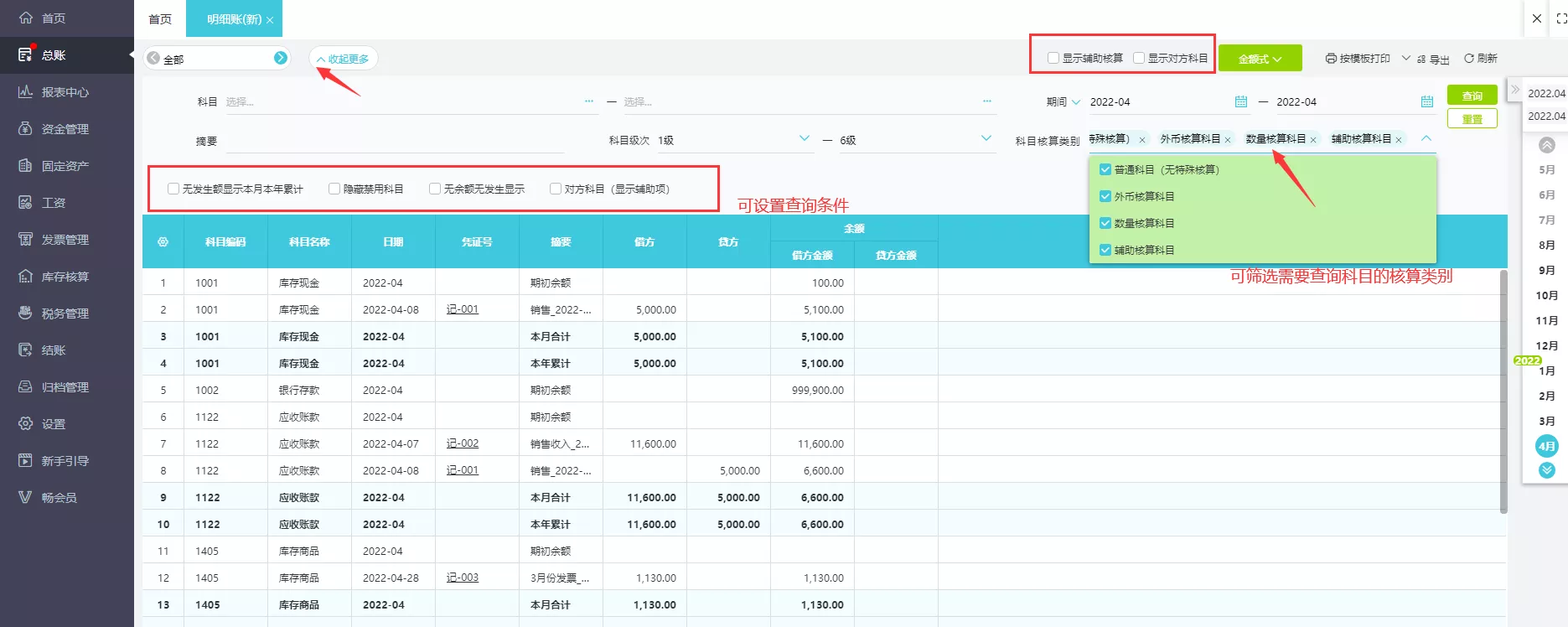Switch to the 首页 tab

(160, 18)
